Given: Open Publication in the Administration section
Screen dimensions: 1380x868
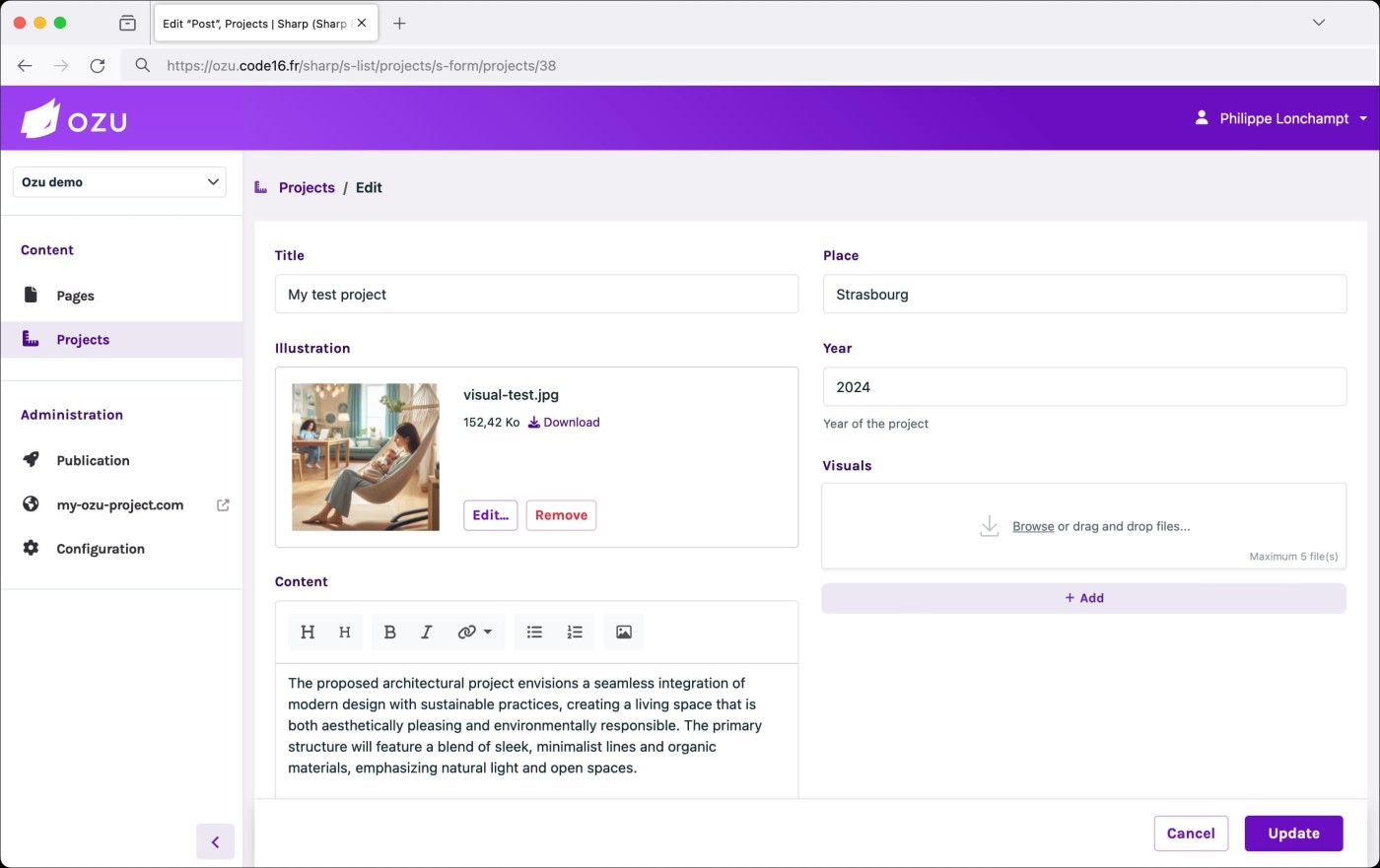Looking at the screenshot, I should click(93, 460).
